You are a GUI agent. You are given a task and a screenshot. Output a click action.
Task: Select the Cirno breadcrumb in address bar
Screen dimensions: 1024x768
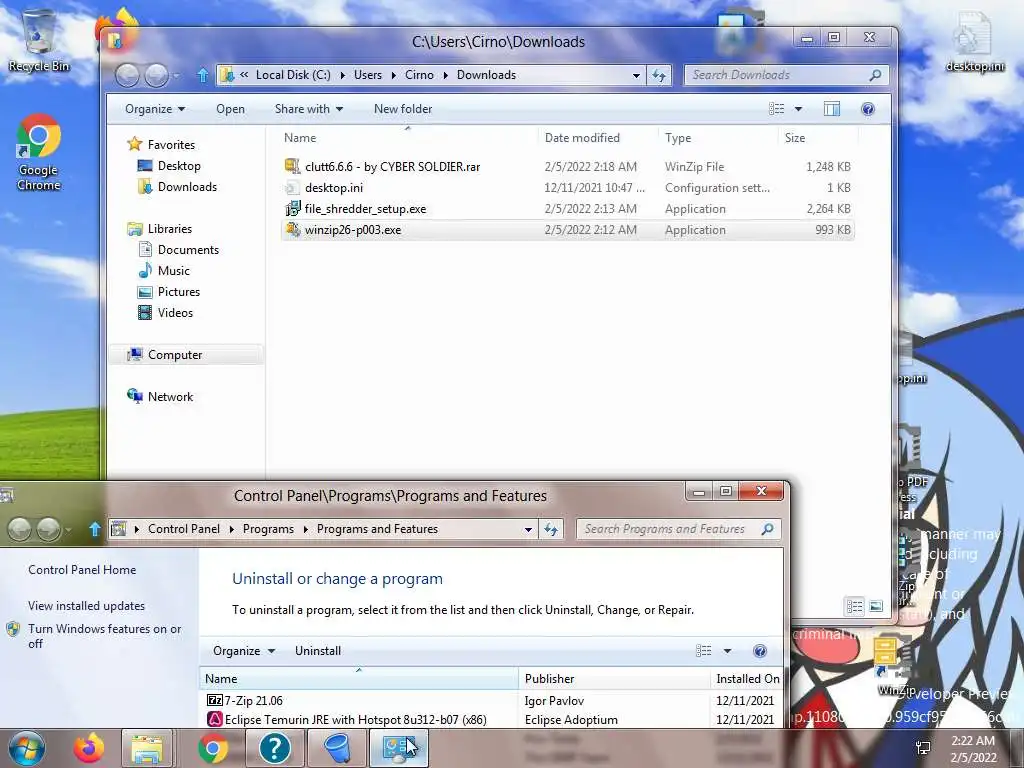pyautogui.click(x=419, y=75)
